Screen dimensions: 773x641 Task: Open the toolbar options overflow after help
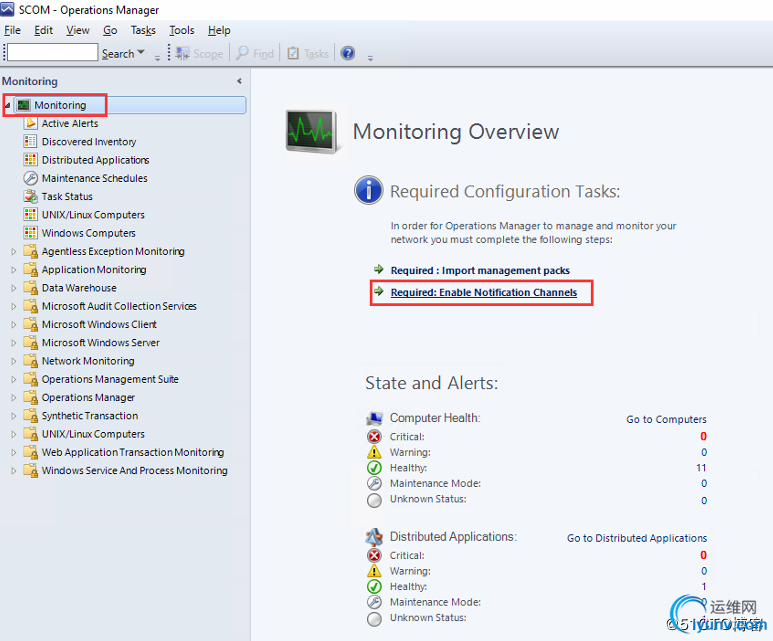[x=370, y=58]
